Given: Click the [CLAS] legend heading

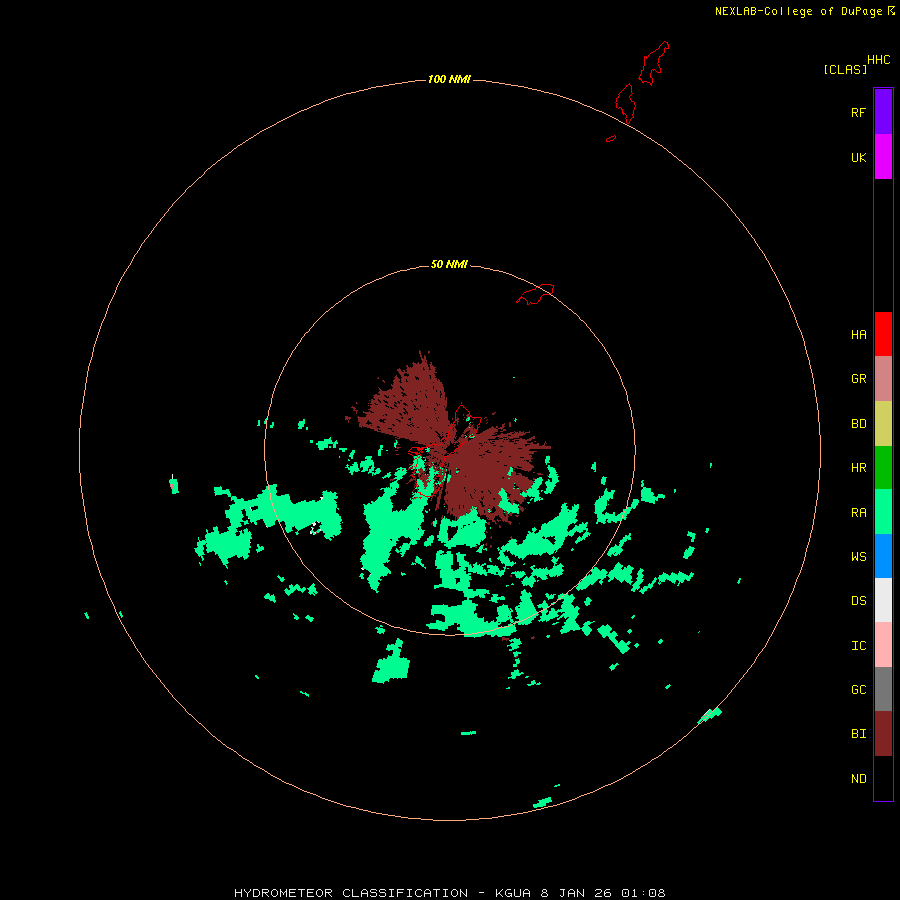Looking at the screenshot, I should coord(845,69).
